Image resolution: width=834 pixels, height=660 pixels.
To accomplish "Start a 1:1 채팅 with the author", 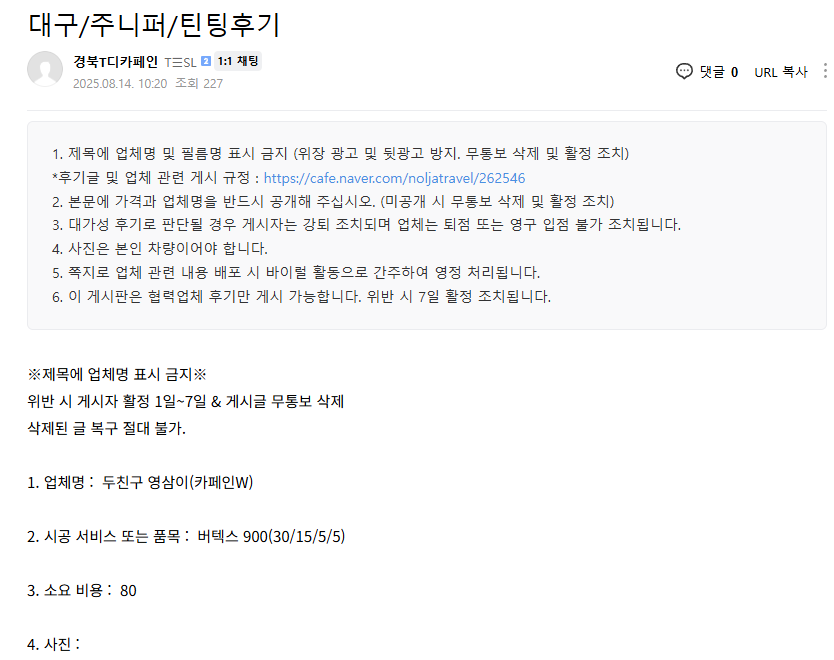I will [238, 62].
